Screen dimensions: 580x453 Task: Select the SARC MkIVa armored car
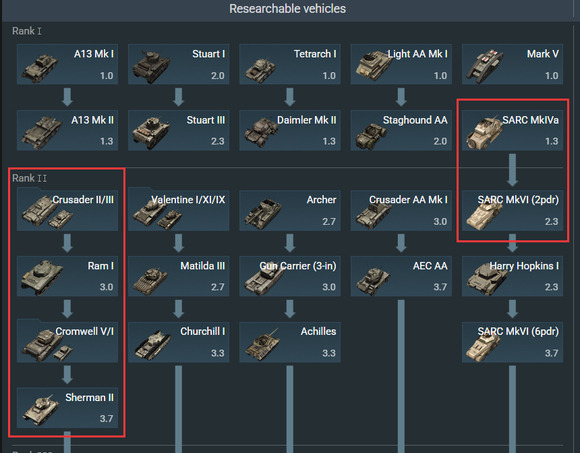pos(512,130)
